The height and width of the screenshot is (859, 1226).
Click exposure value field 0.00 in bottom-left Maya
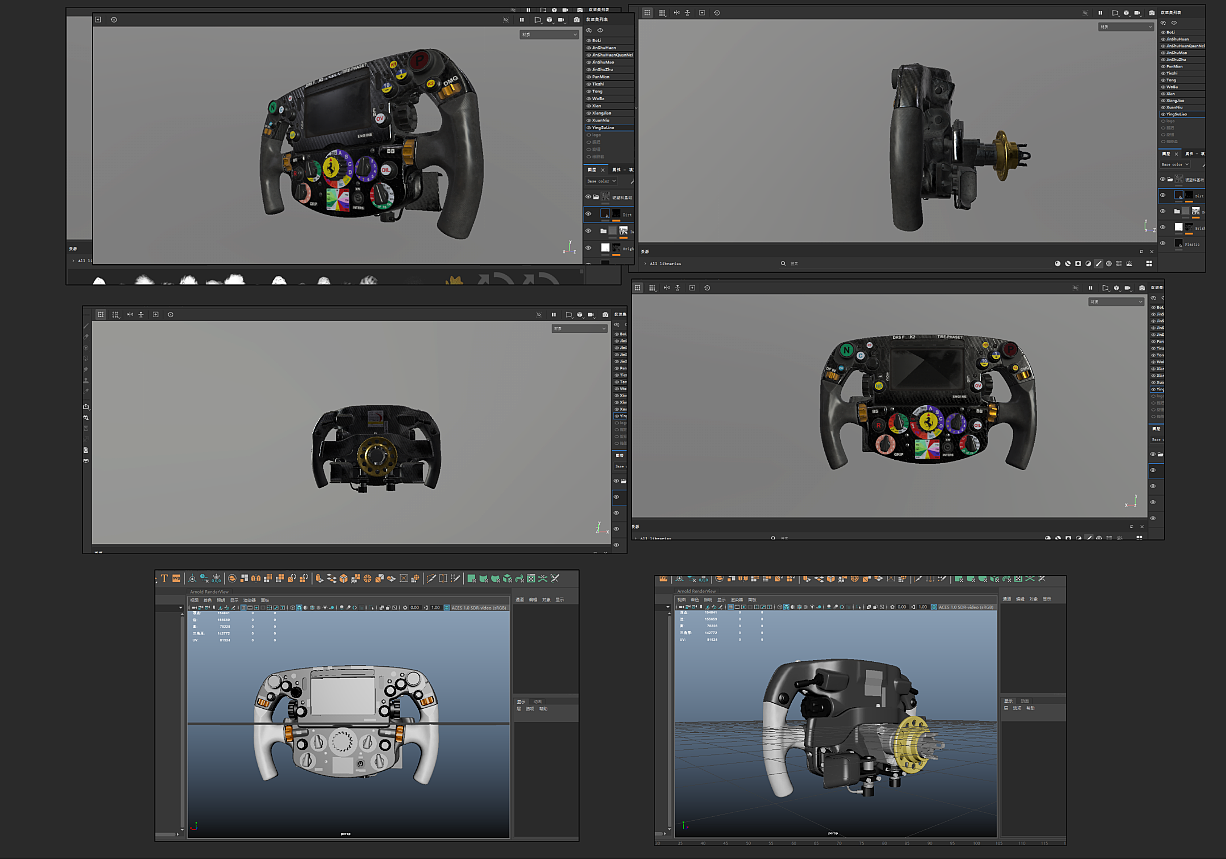(x=415, y=608)
